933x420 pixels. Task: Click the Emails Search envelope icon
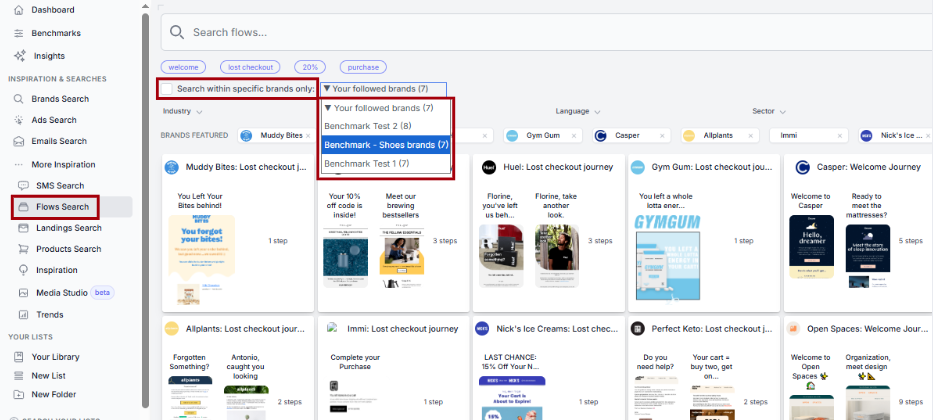coord(19,142)
